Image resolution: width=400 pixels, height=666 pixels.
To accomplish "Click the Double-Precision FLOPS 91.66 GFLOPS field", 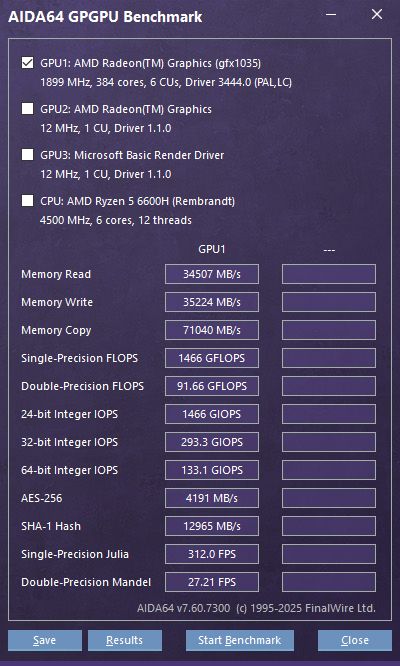I will click(x=212, y=386).
